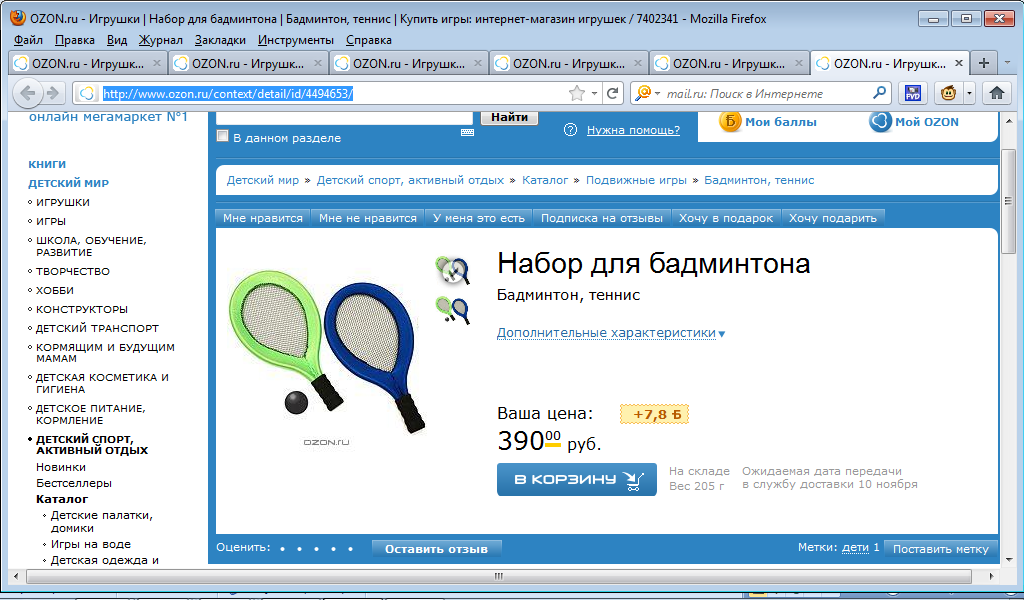Open the list all tabs dropdown
Viewport: 1024px width, 600px height.
(x=1008, y=63)
